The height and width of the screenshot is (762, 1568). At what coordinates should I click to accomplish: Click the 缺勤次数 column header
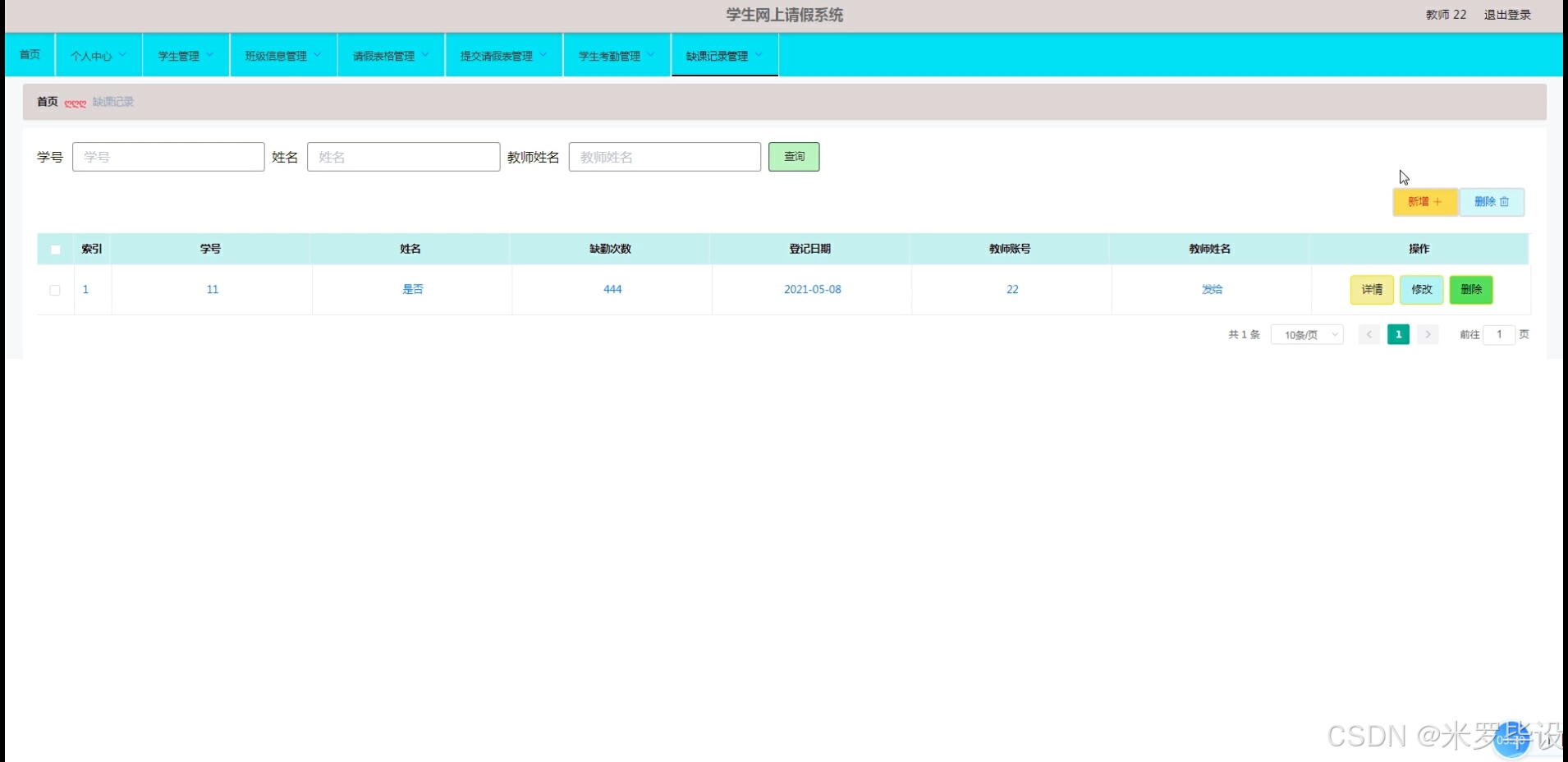click(x=610, y=249)
